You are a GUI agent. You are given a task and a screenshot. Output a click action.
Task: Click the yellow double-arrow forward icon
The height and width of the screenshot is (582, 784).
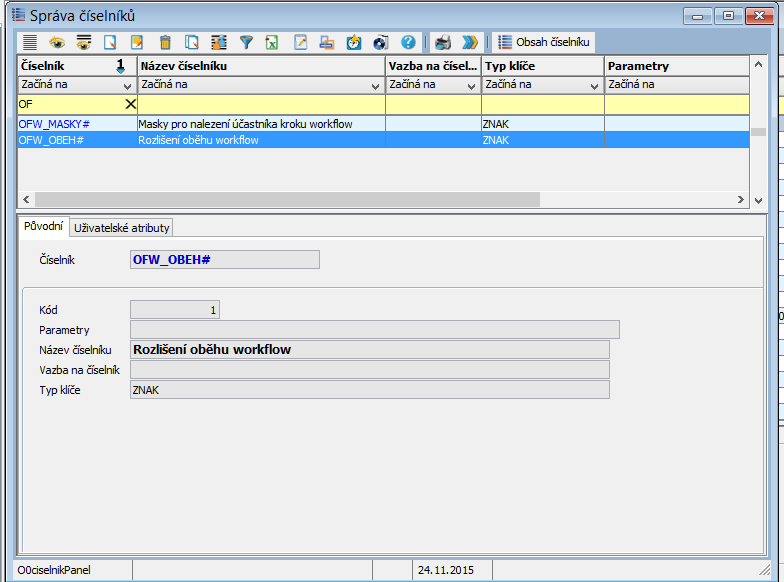pos(469,43)
